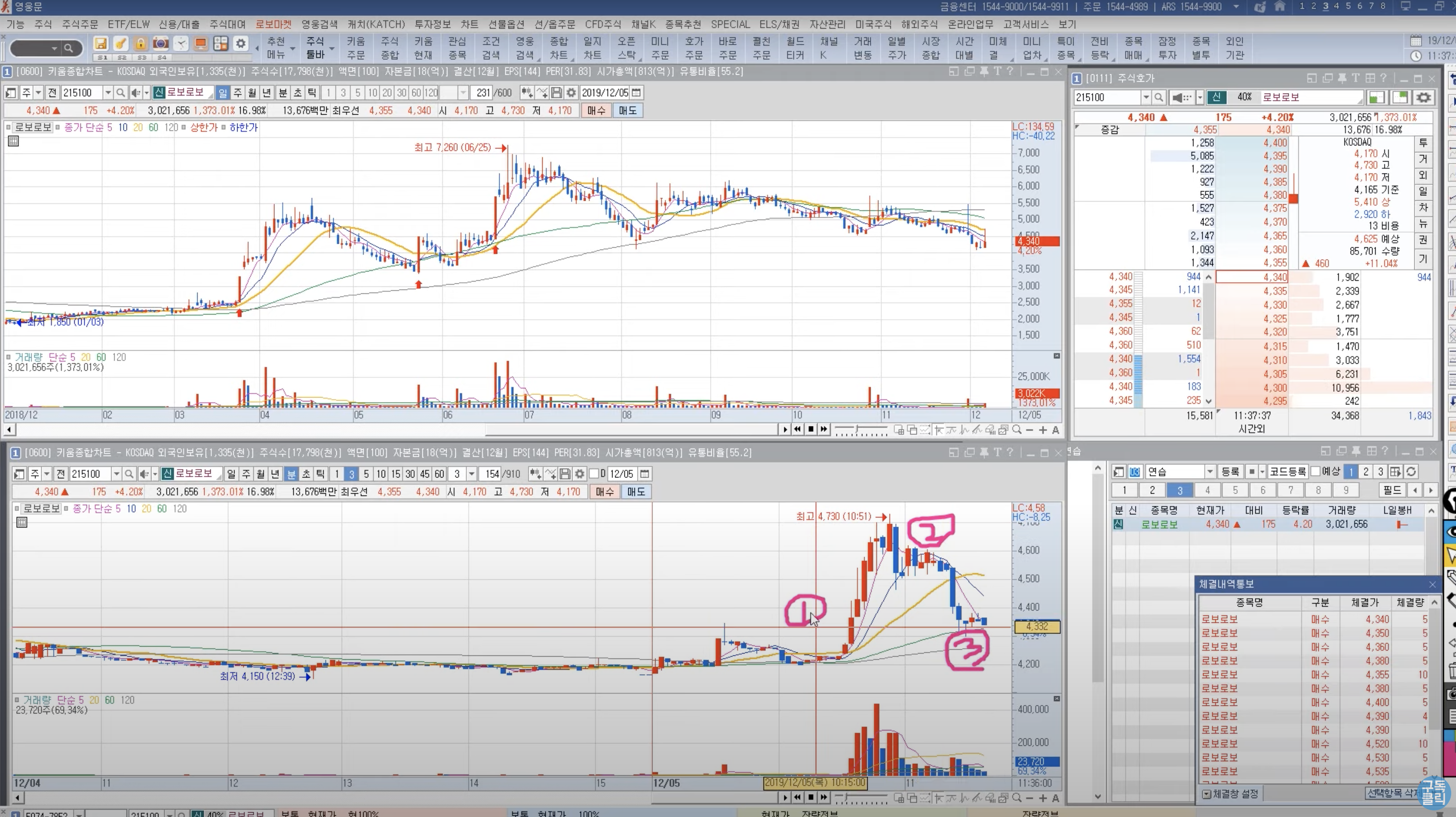
Task: Open the gear settings icon beside the layout grid
Action: pos(241,44)
